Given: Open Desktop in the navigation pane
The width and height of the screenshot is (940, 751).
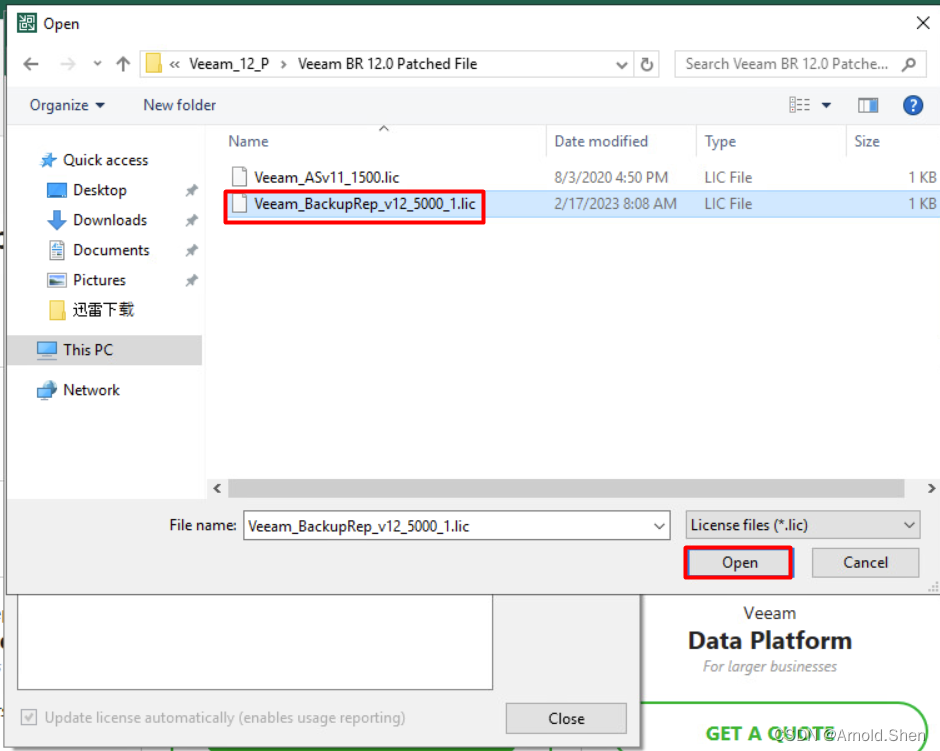Looking at the screenshot, I should click(x=87, y=190).
